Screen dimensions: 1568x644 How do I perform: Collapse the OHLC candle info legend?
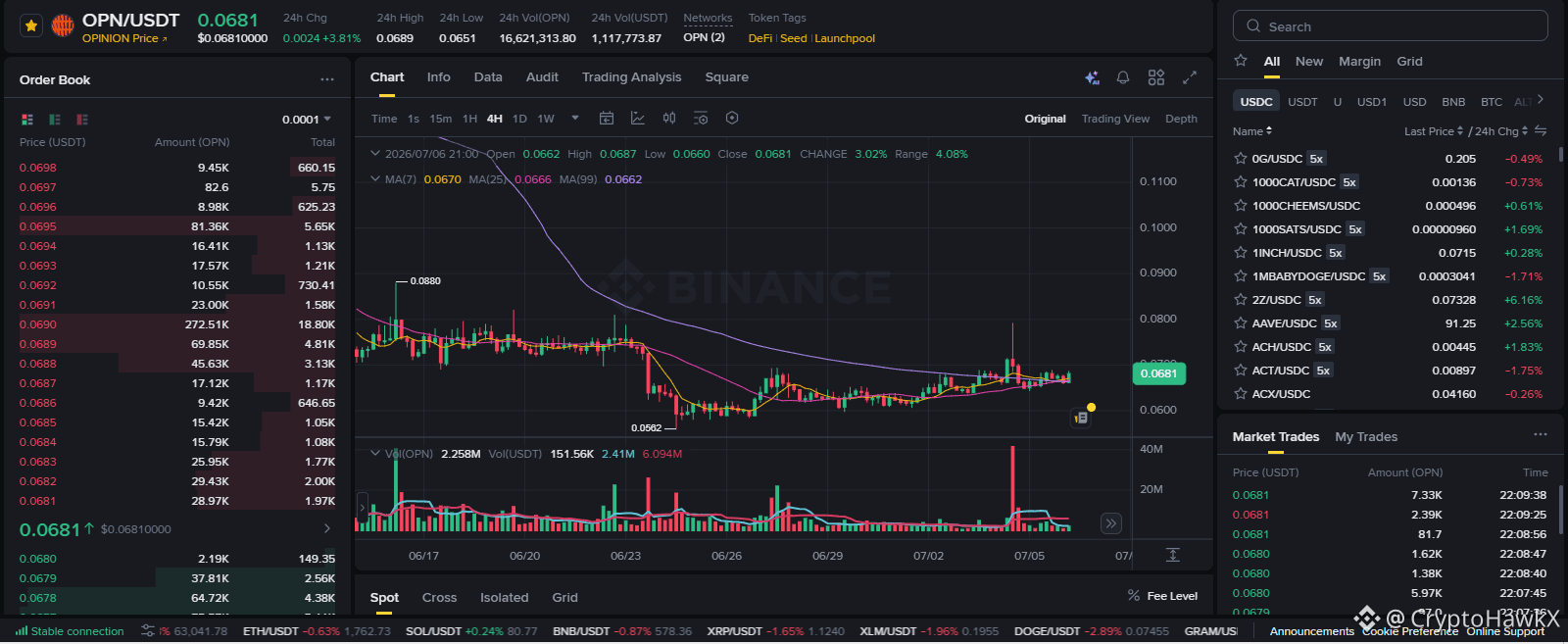374,154
